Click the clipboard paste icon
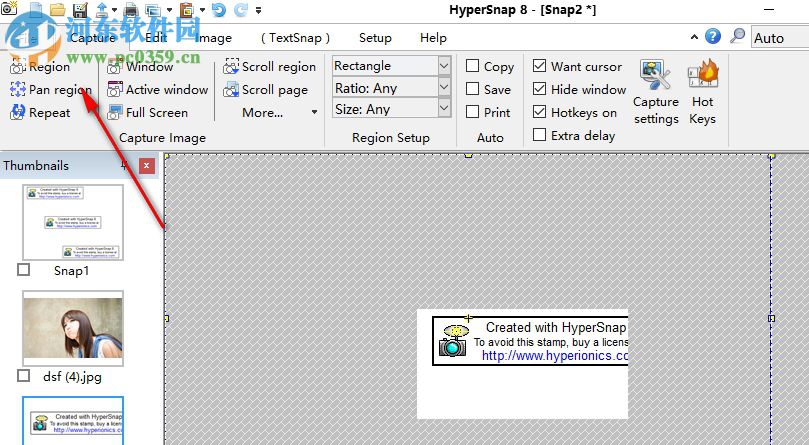The height and width of the screenshot is (445, 809). (x=187, y=9)
